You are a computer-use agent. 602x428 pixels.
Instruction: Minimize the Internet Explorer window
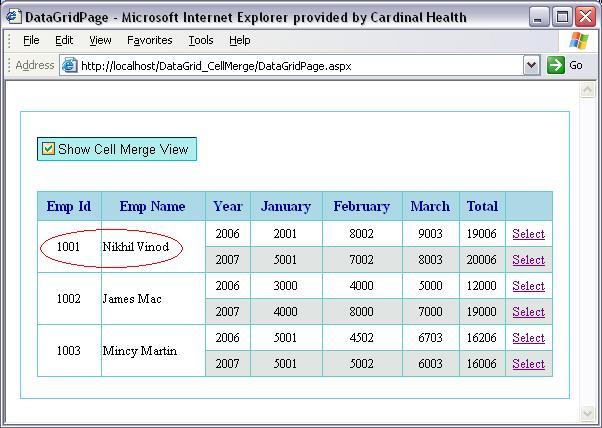click(539, 17)
